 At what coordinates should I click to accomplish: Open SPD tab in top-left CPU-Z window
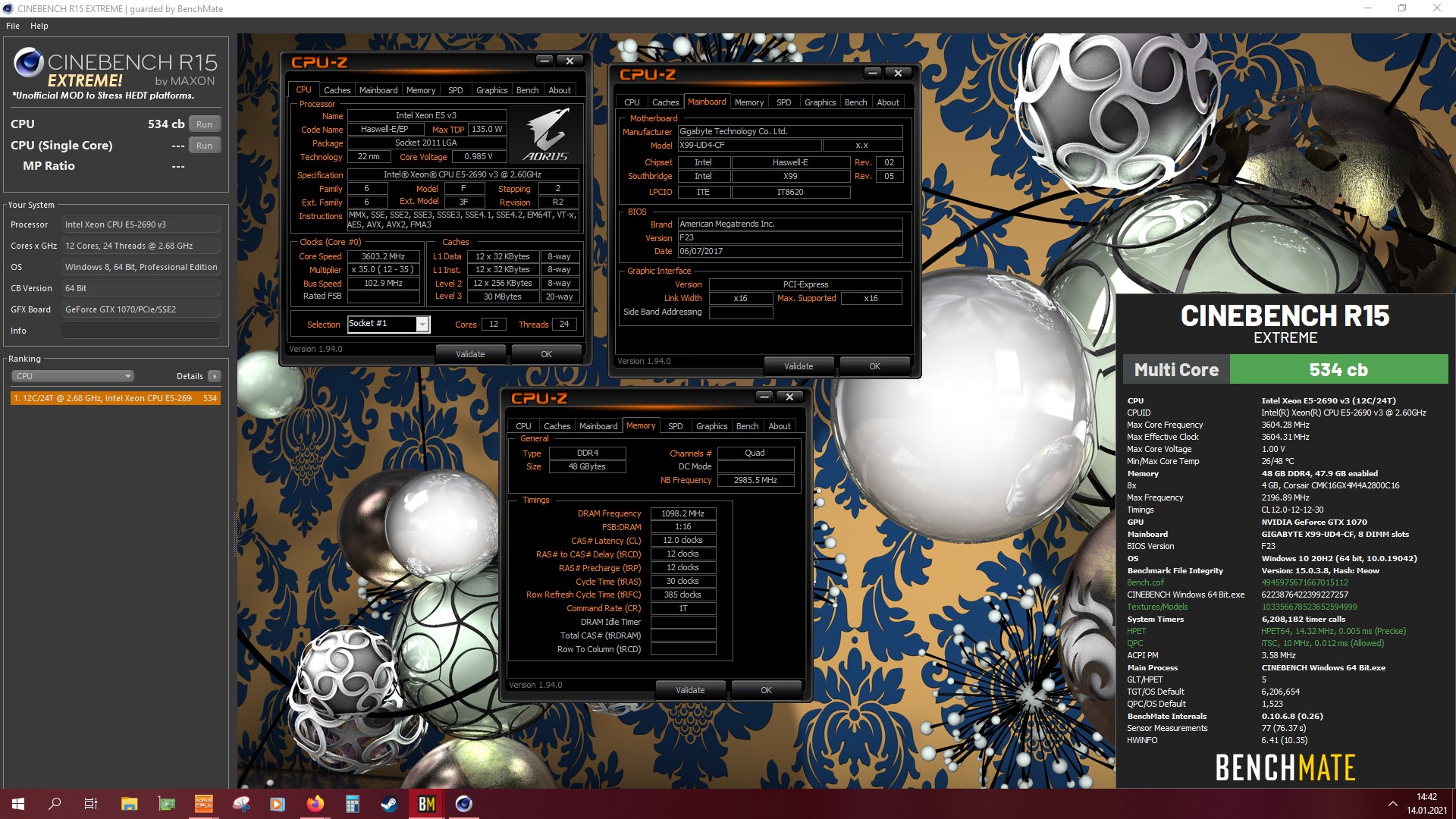click(x=456, y=90)
